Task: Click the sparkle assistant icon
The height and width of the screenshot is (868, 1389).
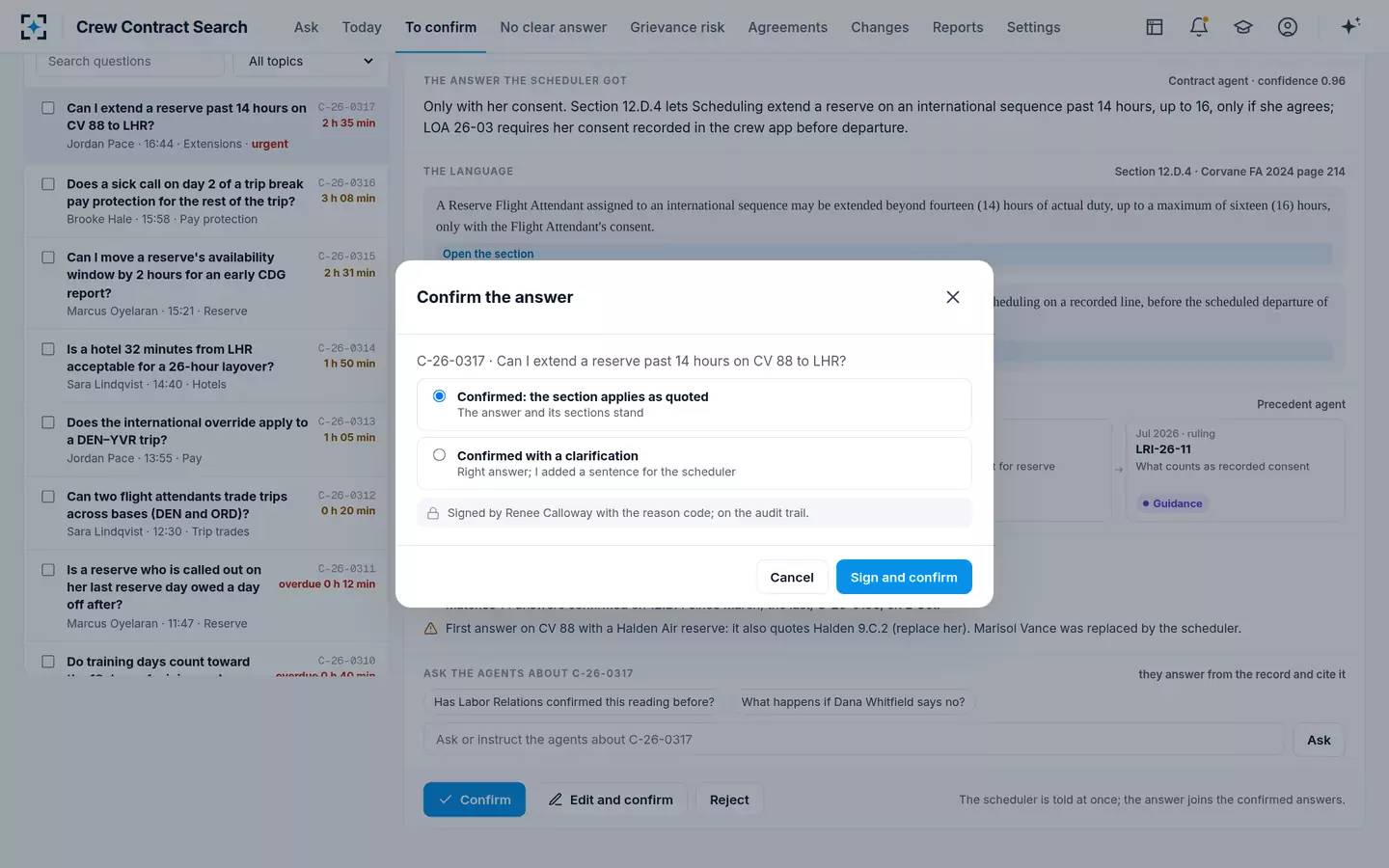Action: (1350, 26)
